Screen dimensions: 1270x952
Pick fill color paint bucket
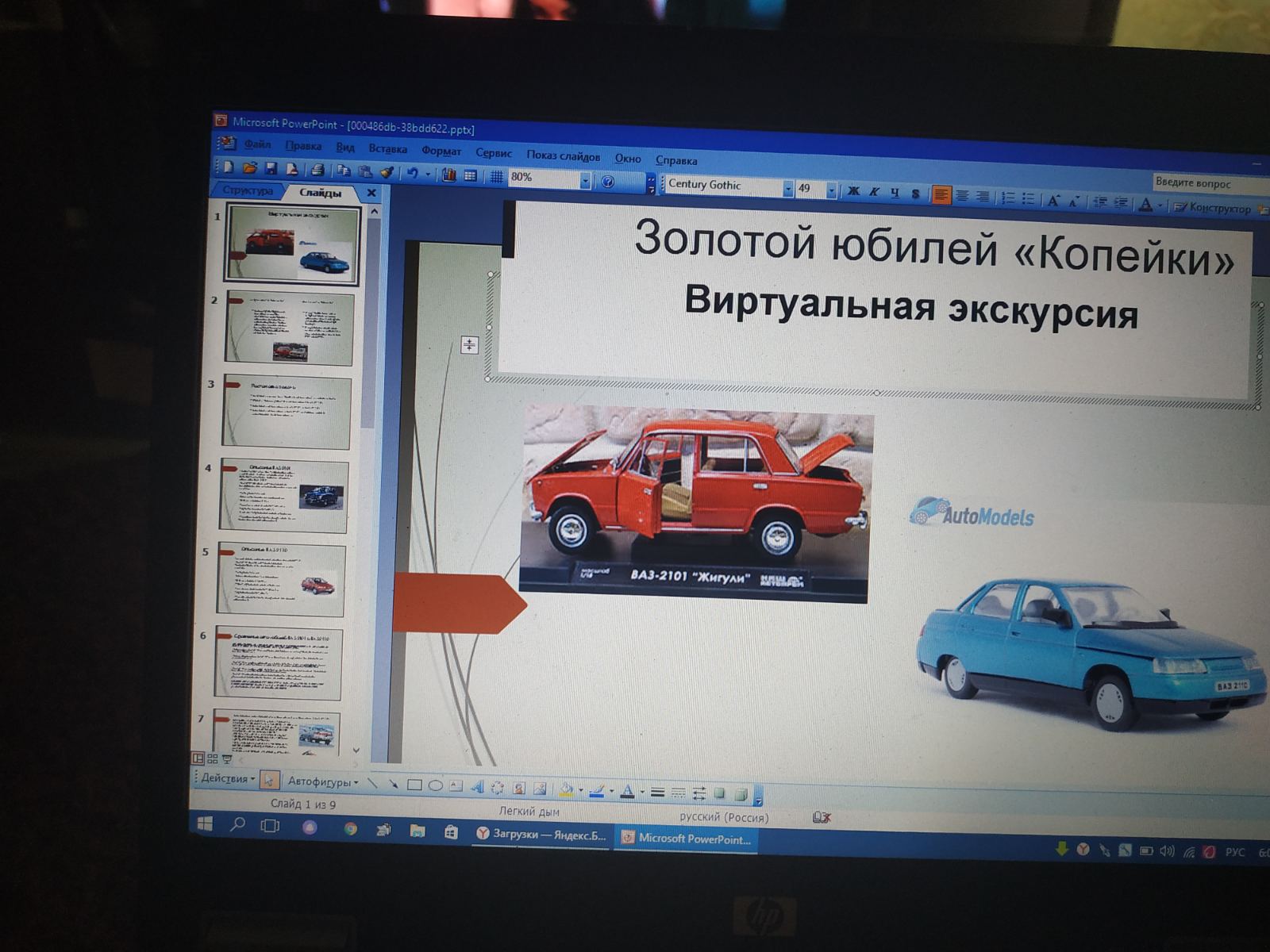567,789
